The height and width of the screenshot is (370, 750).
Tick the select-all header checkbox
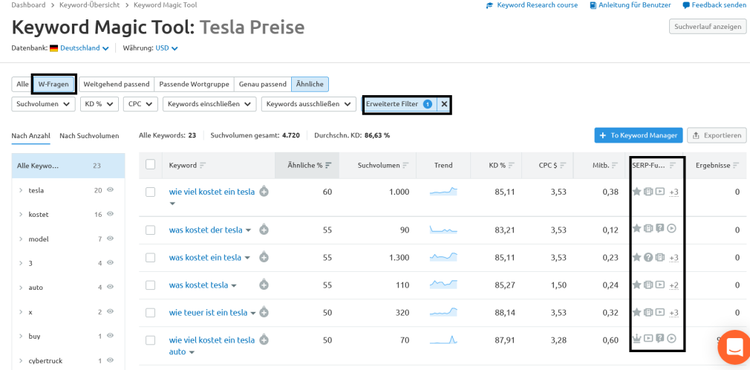click(x=150, y=165)
